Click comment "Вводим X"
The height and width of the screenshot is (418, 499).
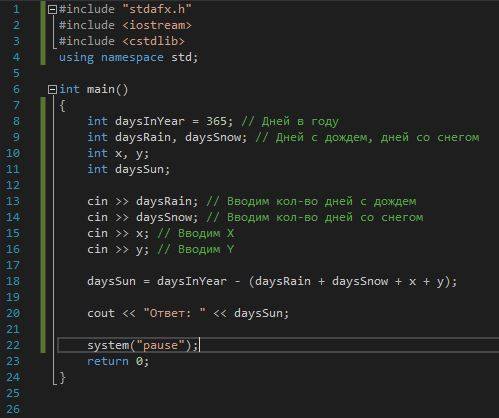(196, 233)
